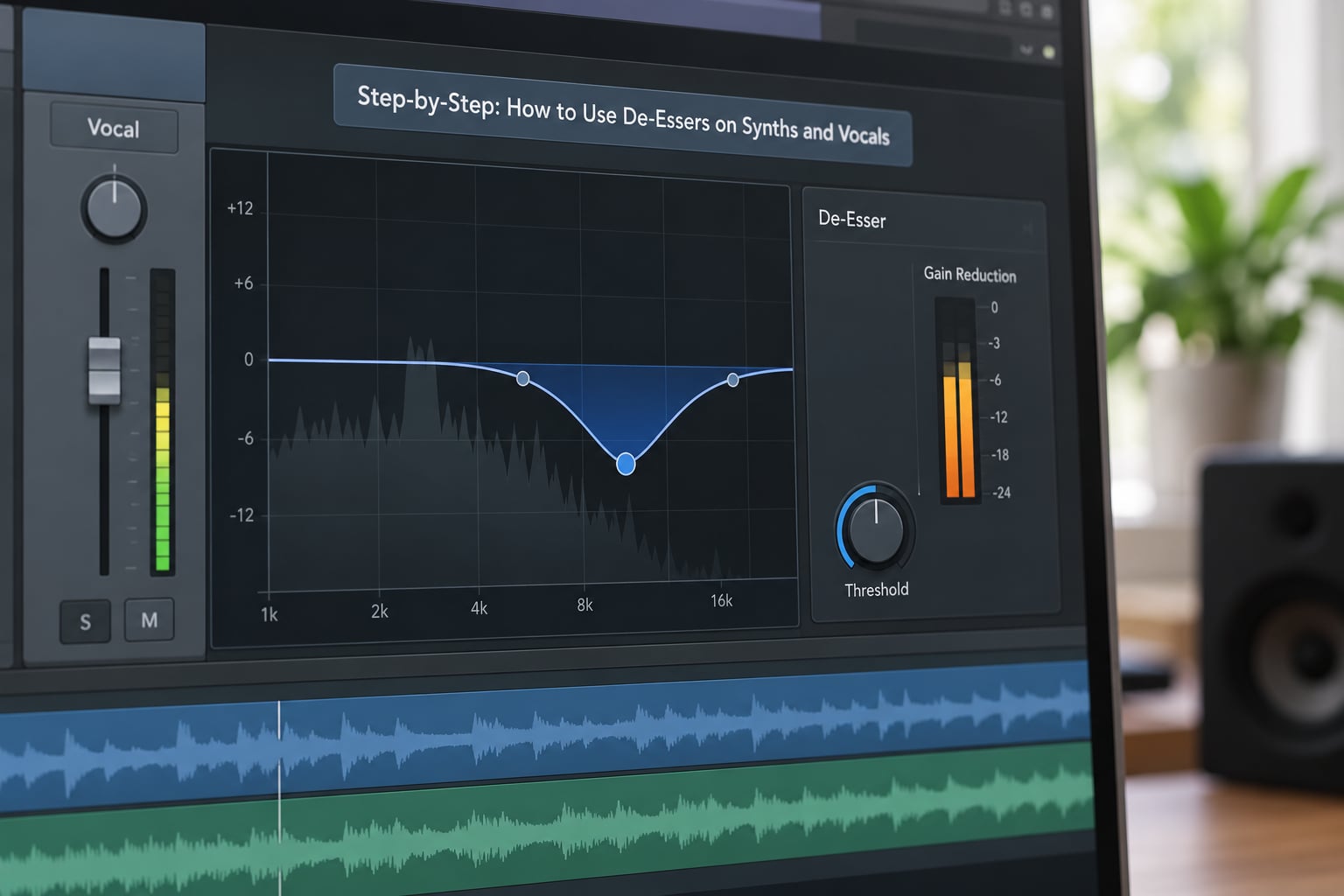This screenshot has width=1344, height=896.
Task: Click the "4k" frequency axis label
Action: [479, 608]
